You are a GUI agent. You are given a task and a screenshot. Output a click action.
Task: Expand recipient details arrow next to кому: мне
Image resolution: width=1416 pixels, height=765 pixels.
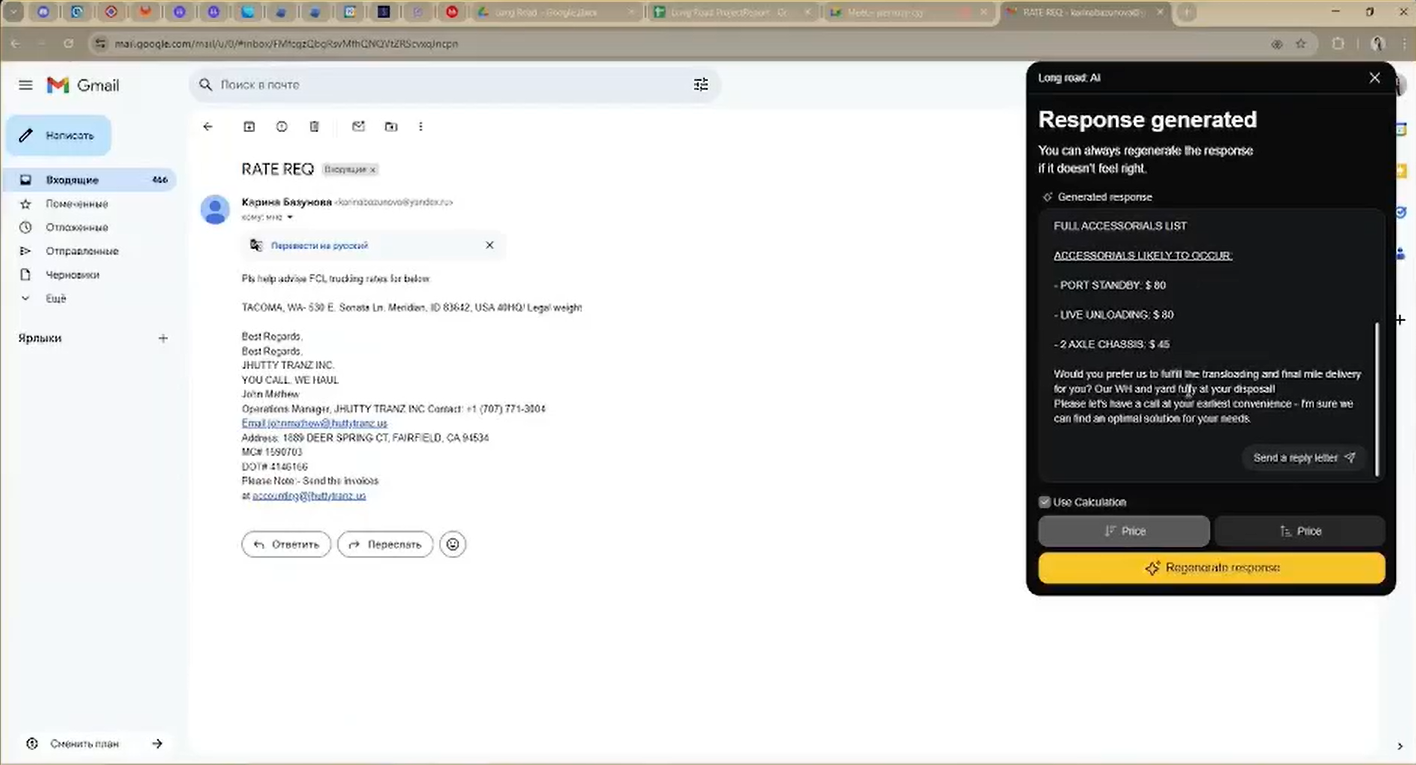coord(290,217)
